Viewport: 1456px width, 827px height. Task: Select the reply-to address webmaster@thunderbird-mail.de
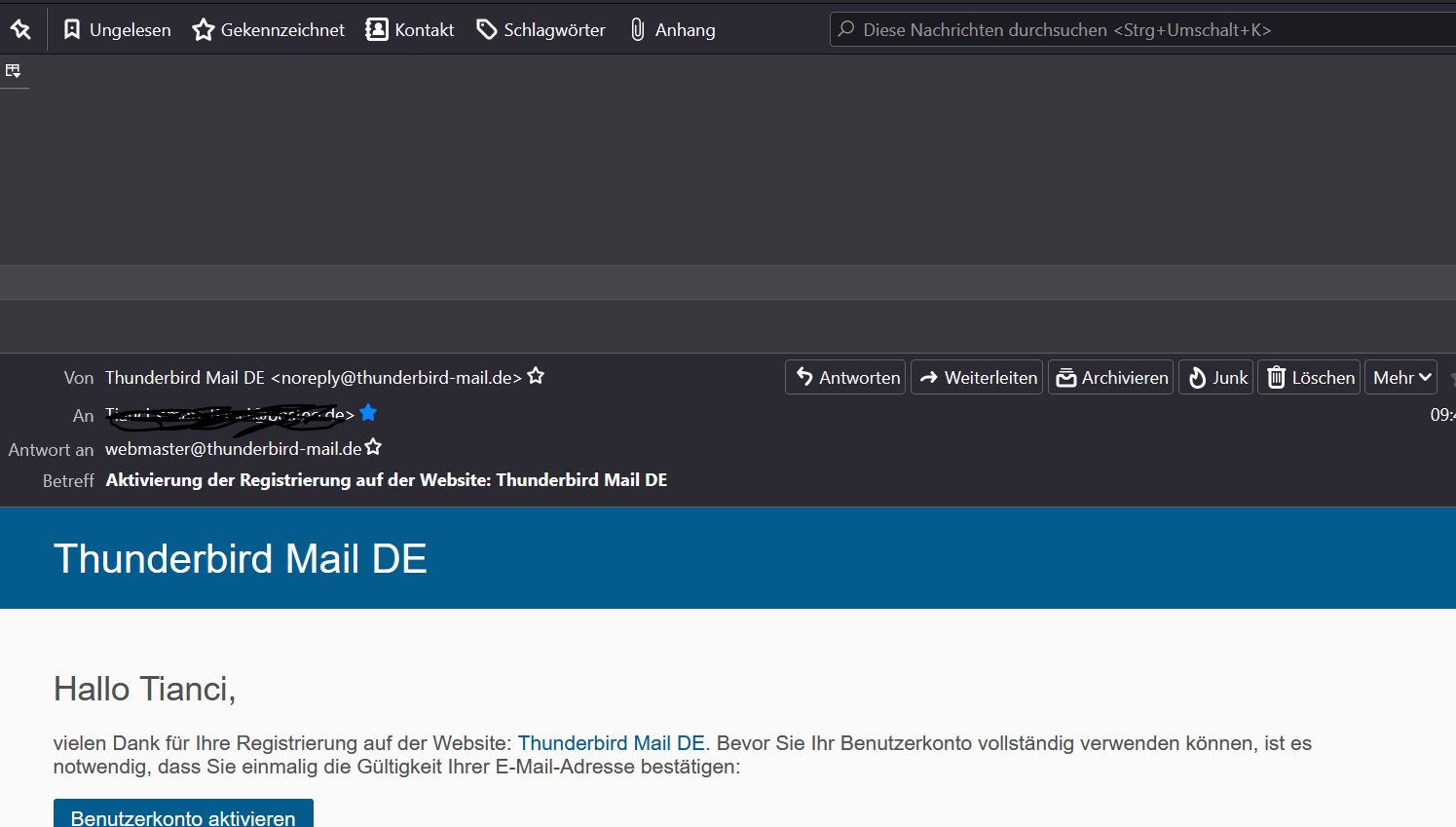[234, 449]
